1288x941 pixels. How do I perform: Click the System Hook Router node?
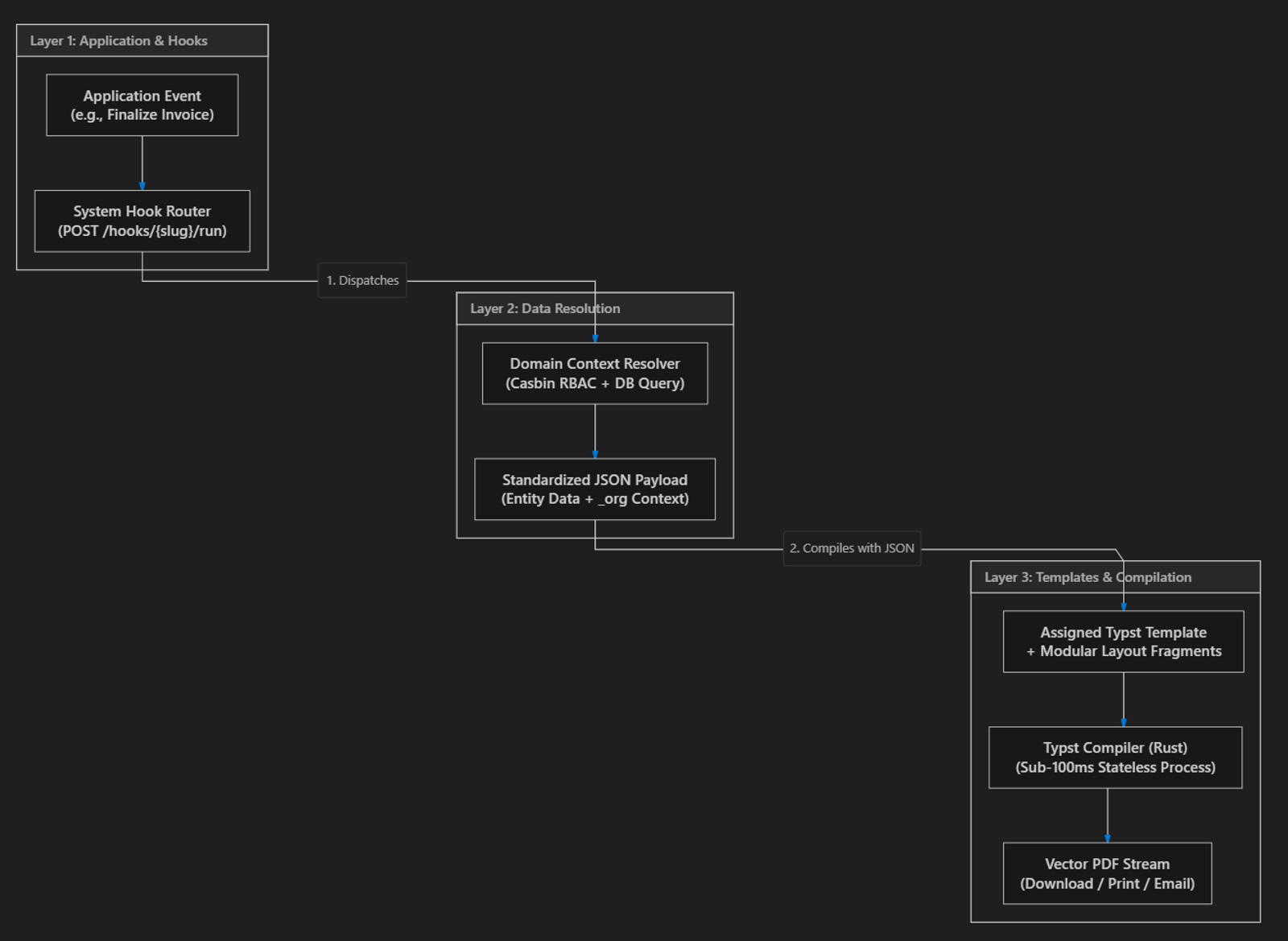[x=142, y=221]
